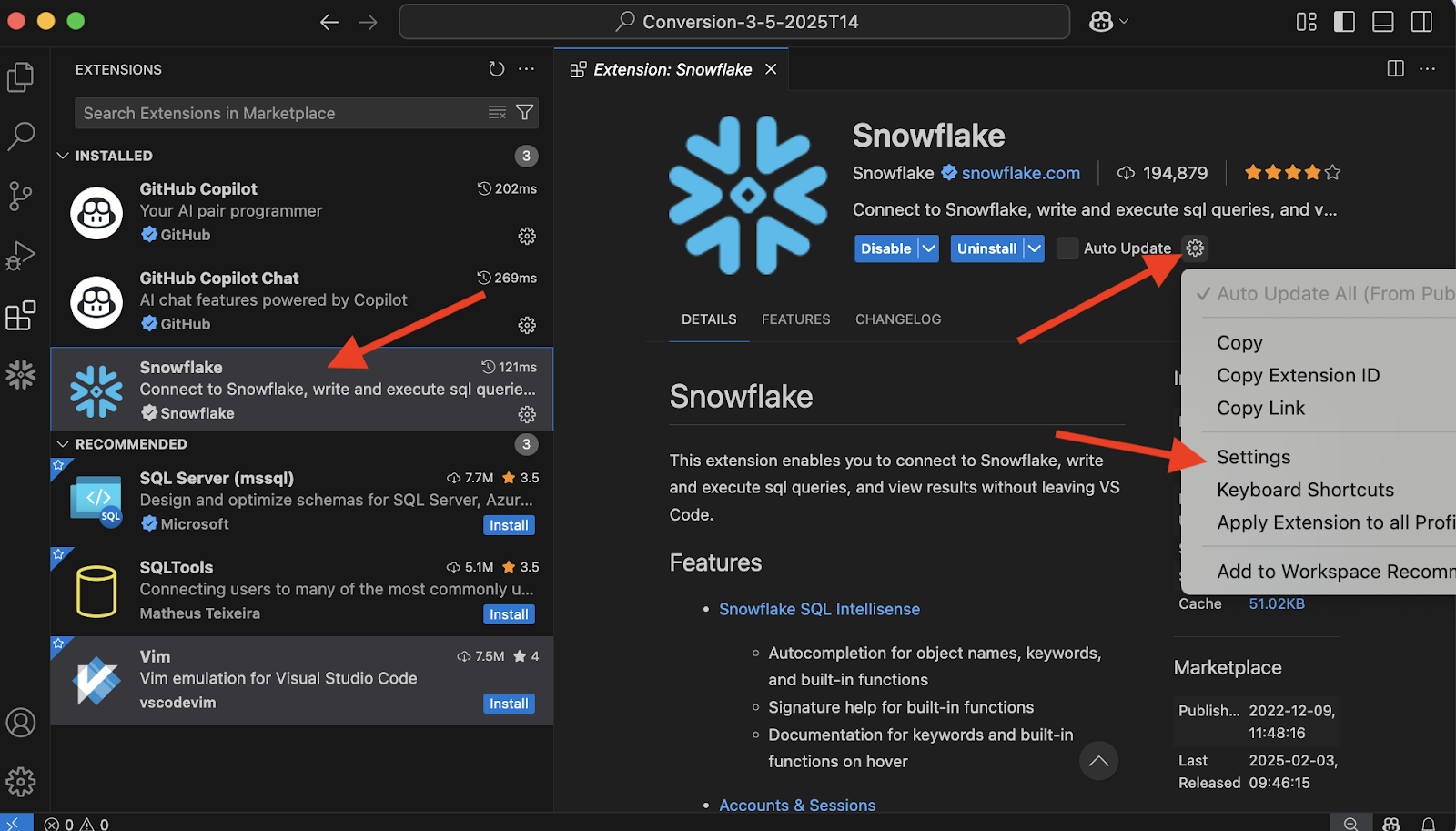The height and width of the screenshot is (831, 1456).
Task: Switch to the FEATURES tab
Action: pos(795,319)
